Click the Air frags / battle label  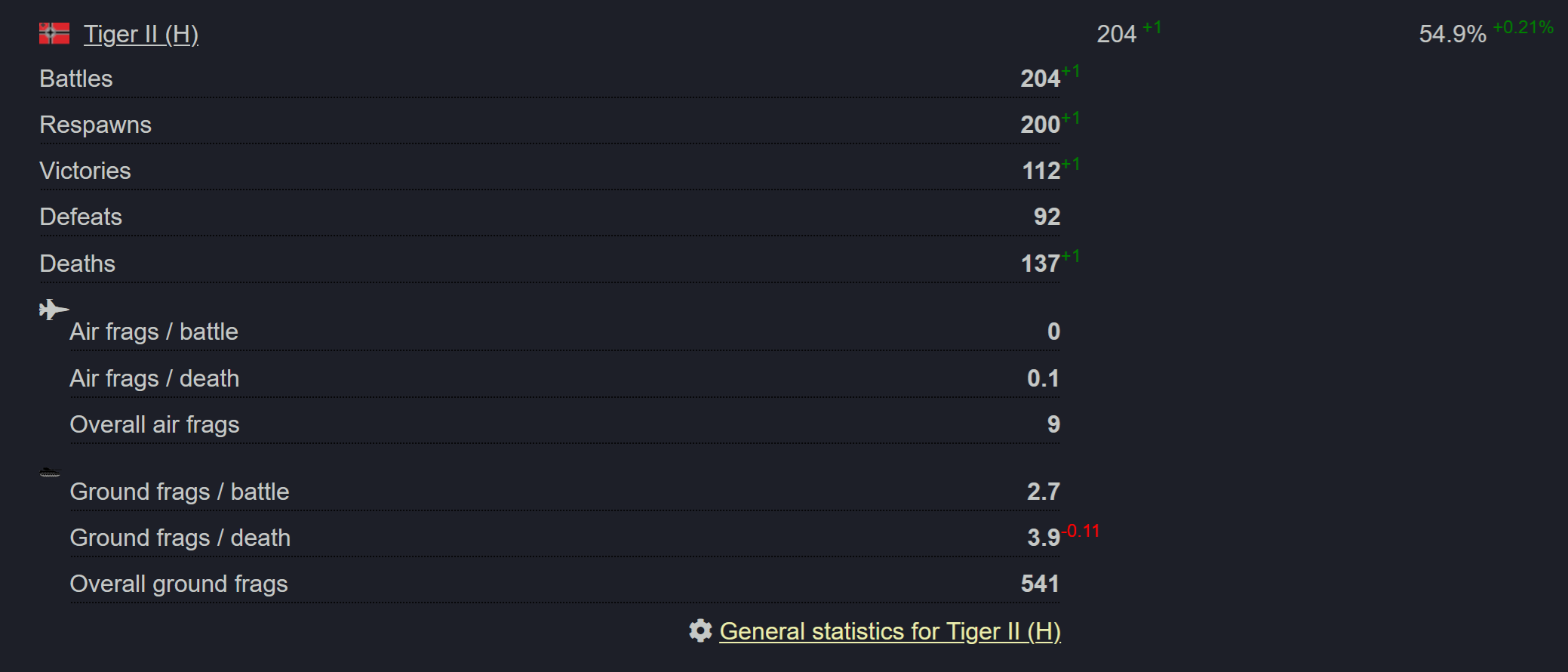pos(154,331)
